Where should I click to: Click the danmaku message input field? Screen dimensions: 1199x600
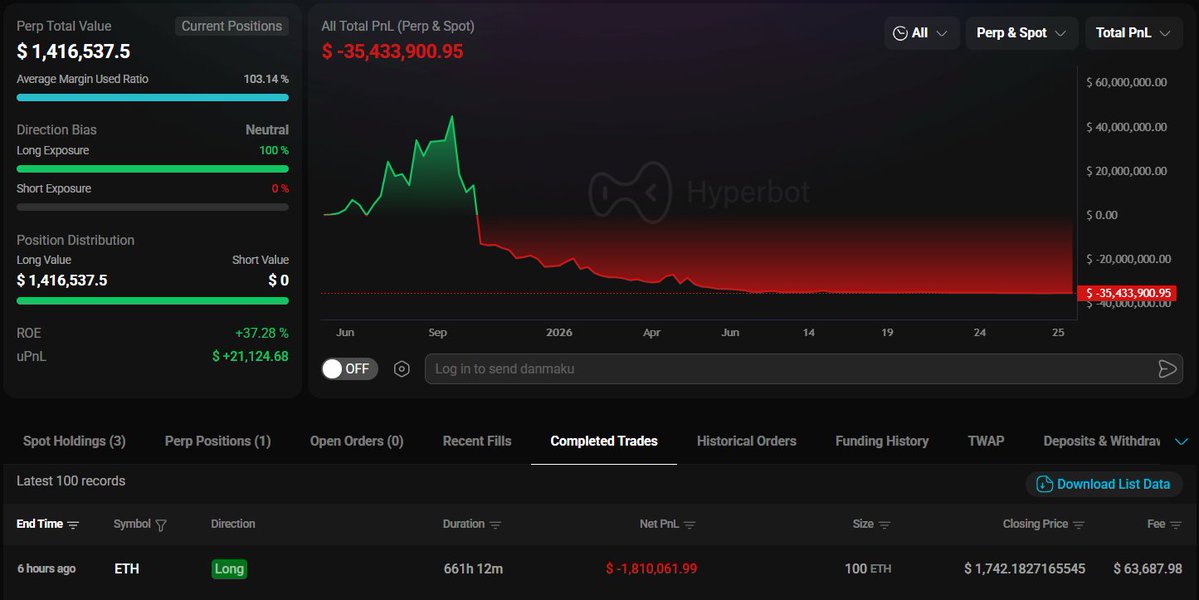pyautogui.click(x=788, y=369)
